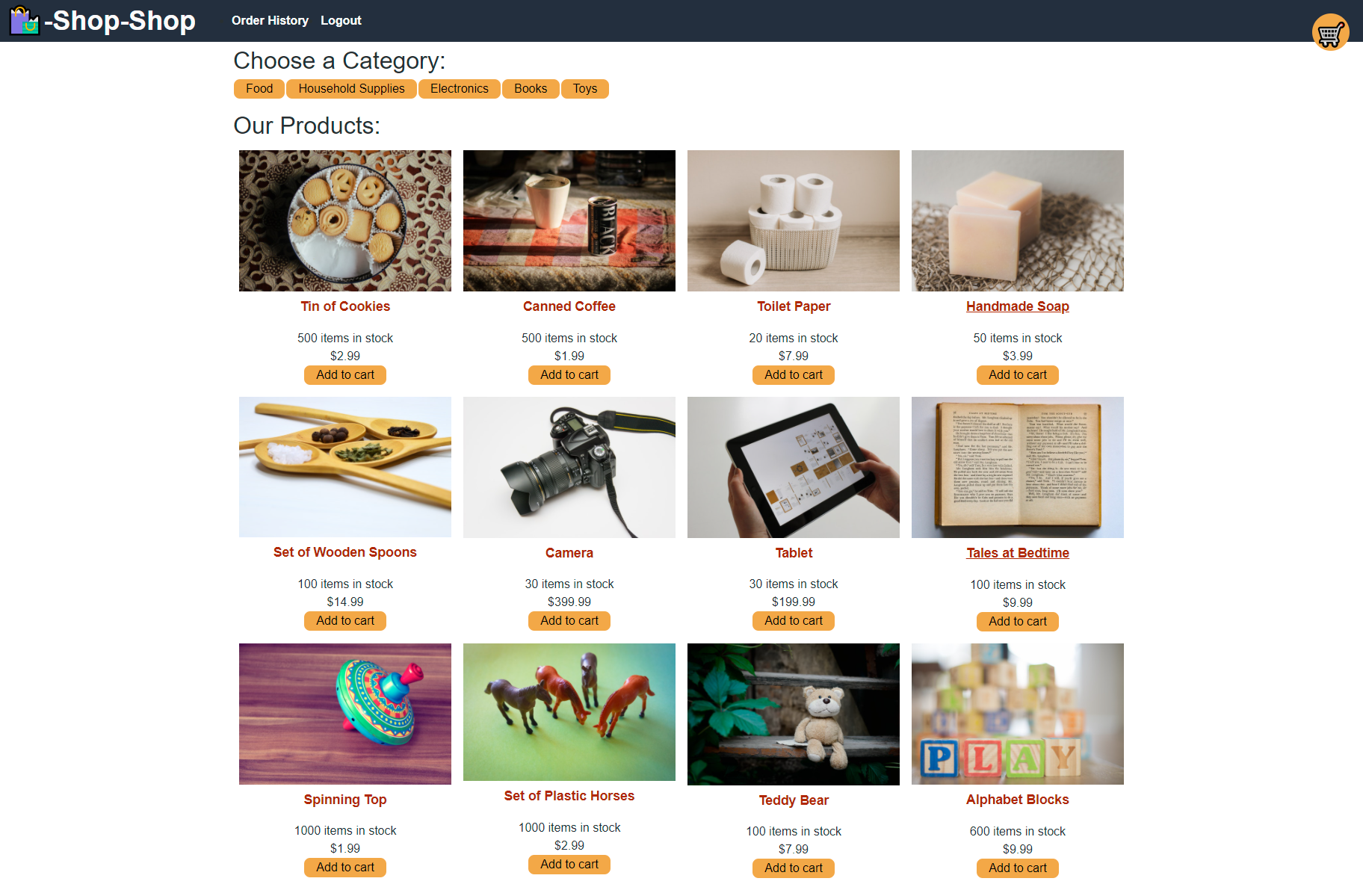Click the Tablet product image

coord(794,467)
